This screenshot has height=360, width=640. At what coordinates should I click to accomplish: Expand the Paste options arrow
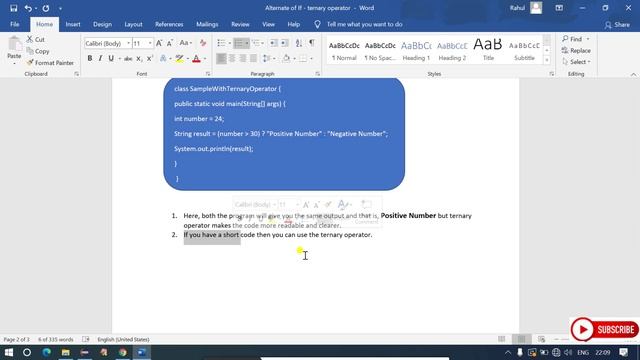pos(14,64)
